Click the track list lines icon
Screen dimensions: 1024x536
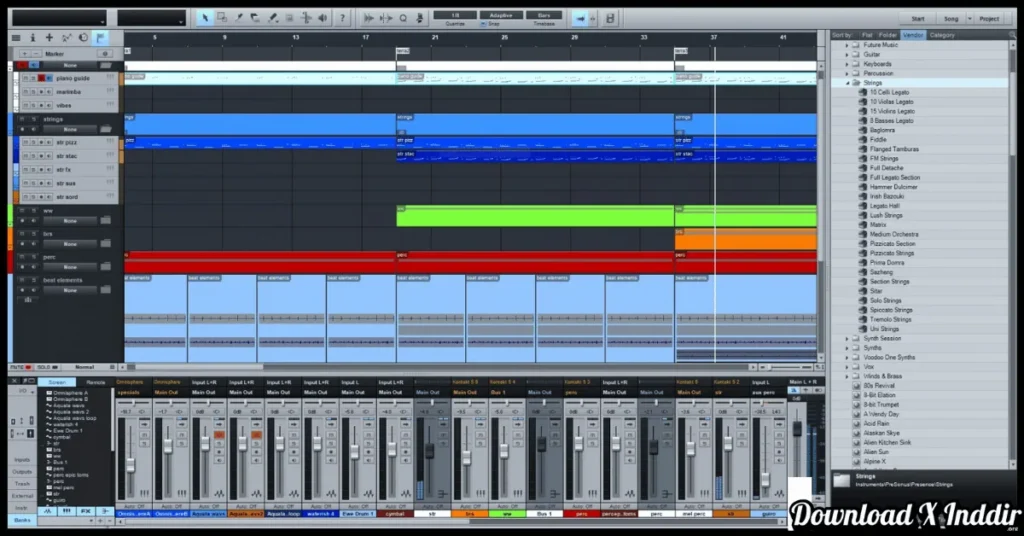point(16,38)
